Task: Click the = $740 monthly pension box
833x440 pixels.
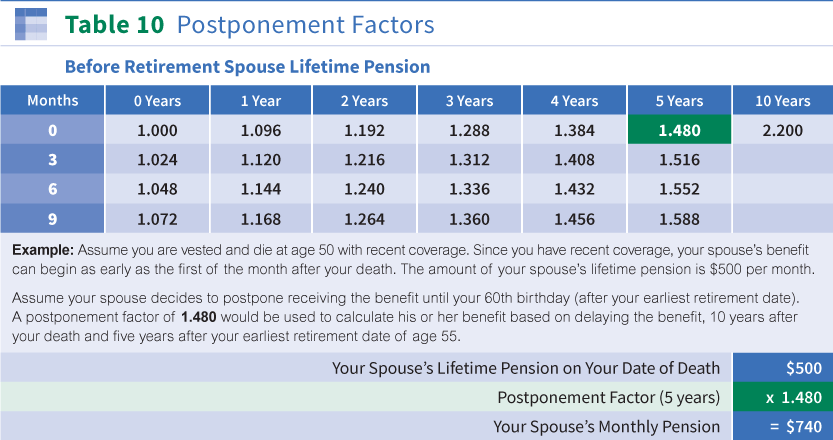Action: (x=783, y=426)
